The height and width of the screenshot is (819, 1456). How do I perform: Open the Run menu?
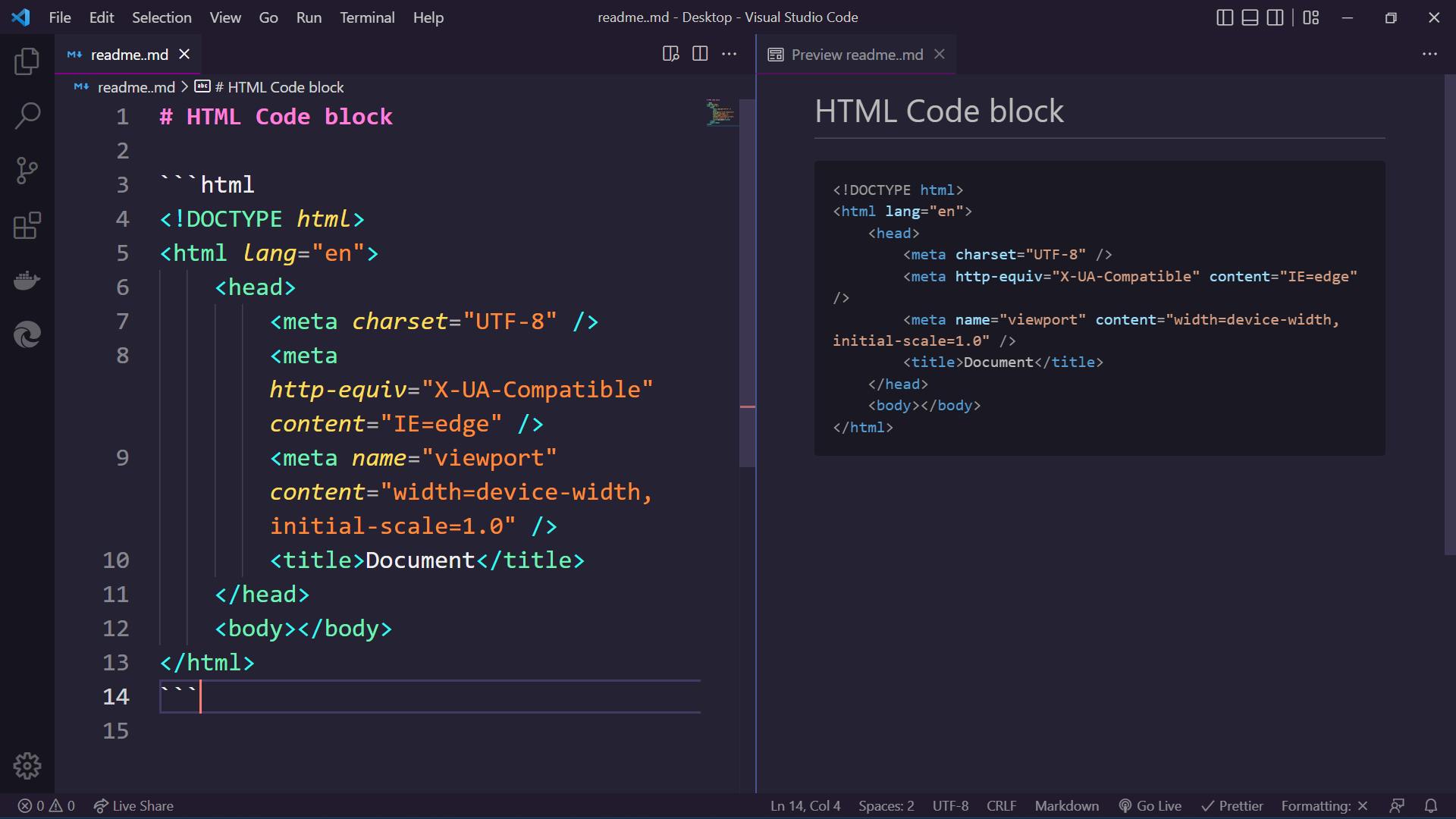pos(309,17)
